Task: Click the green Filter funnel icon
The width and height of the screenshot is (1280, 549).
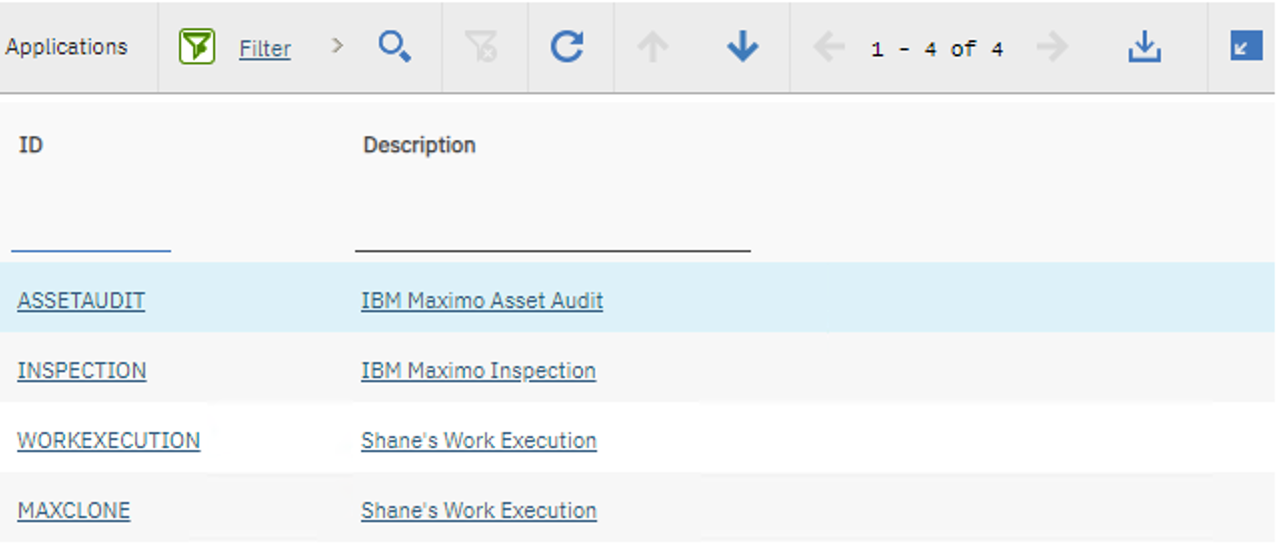Action: click(x=197, y=47)
